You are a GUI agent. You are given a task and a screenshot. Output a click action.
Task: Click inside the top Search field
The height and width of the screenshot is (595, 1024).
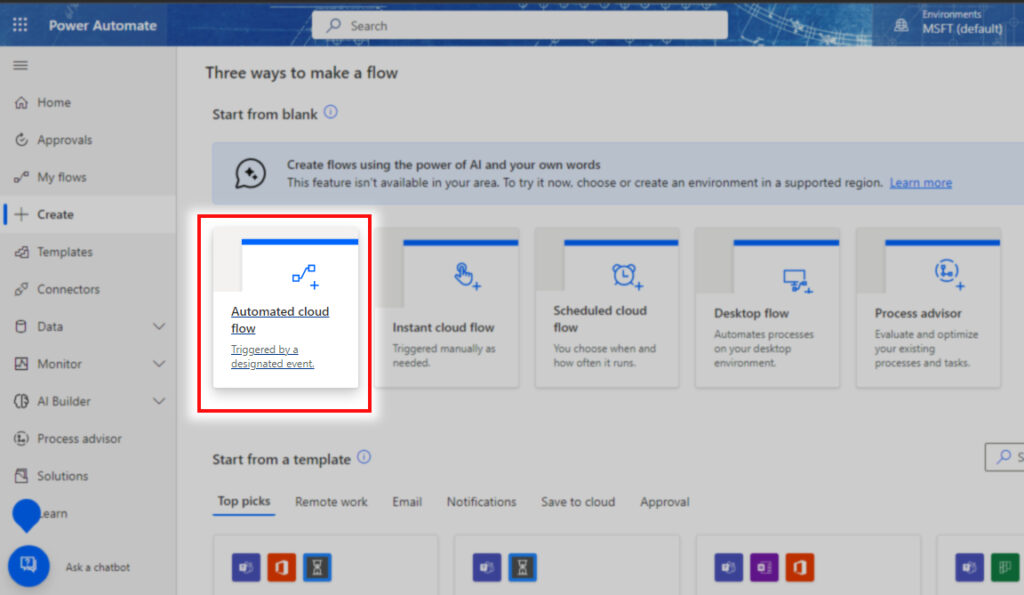click(x=520, y=24)
